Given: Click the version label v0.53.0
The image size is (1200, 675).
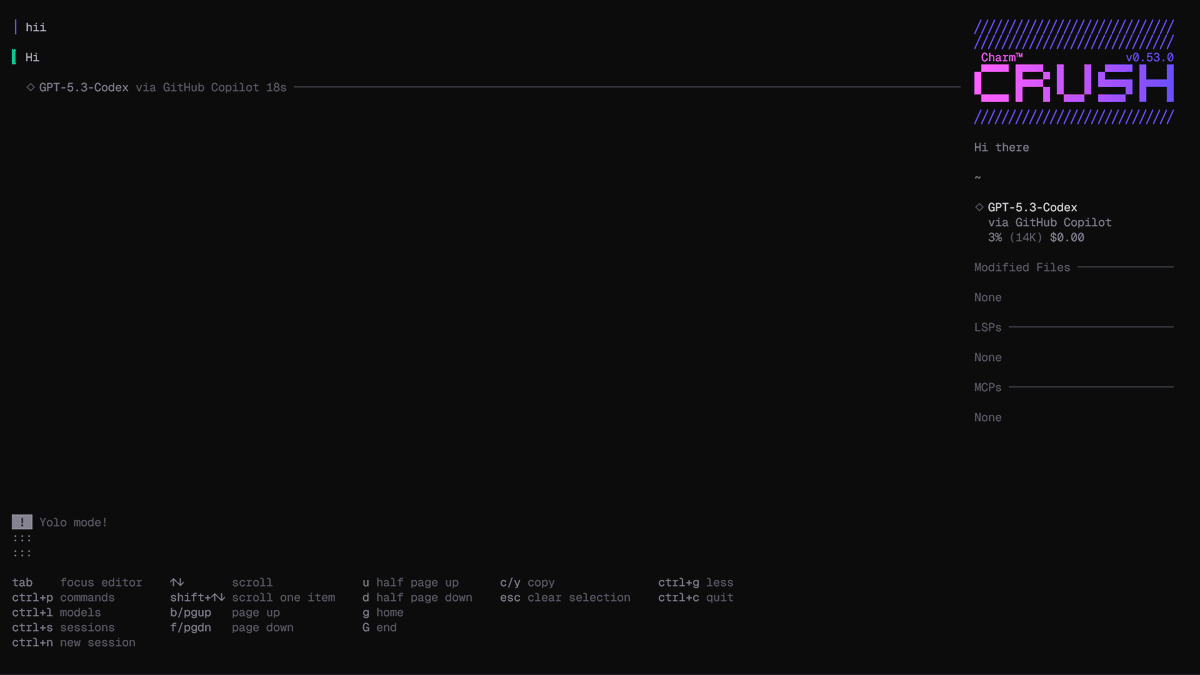Looking at the screenshot, I should 1149,57.
